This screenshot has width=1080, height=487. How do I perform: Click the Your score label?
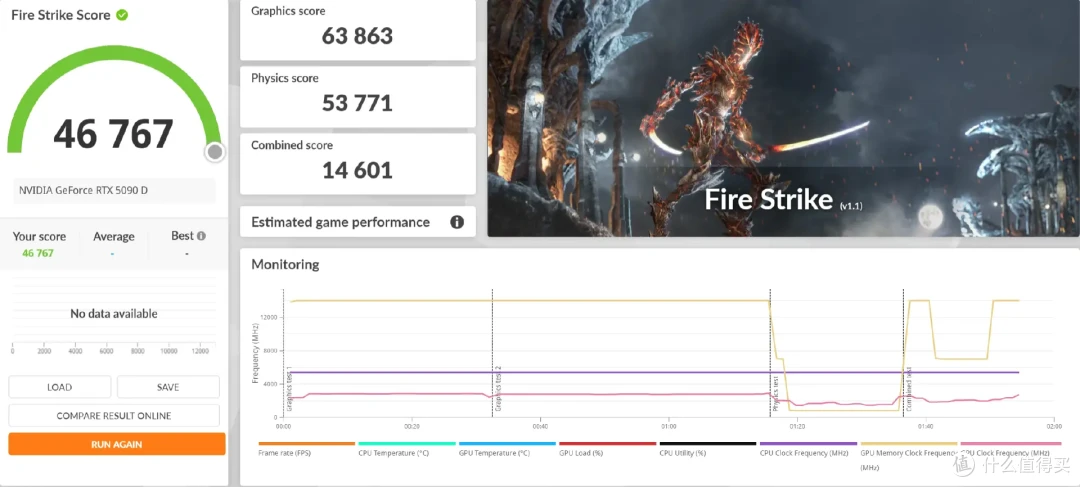(x=39, y=236)
